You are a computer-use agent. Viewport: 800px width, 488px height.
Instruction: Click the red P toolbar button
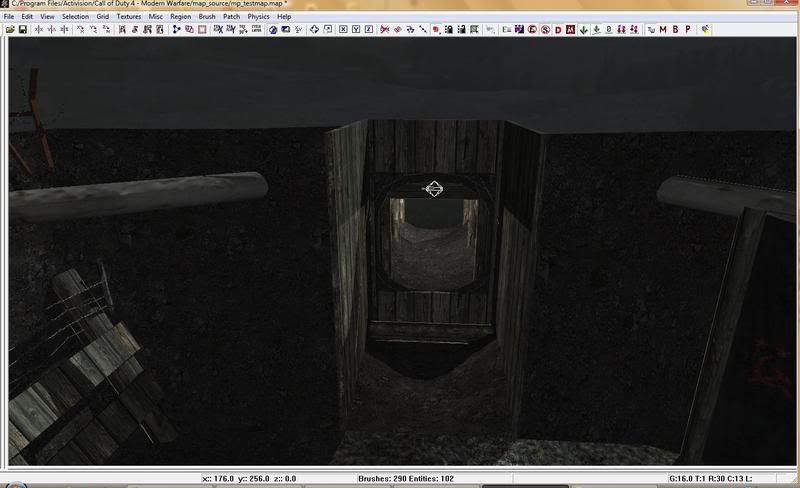coord(688,30)
